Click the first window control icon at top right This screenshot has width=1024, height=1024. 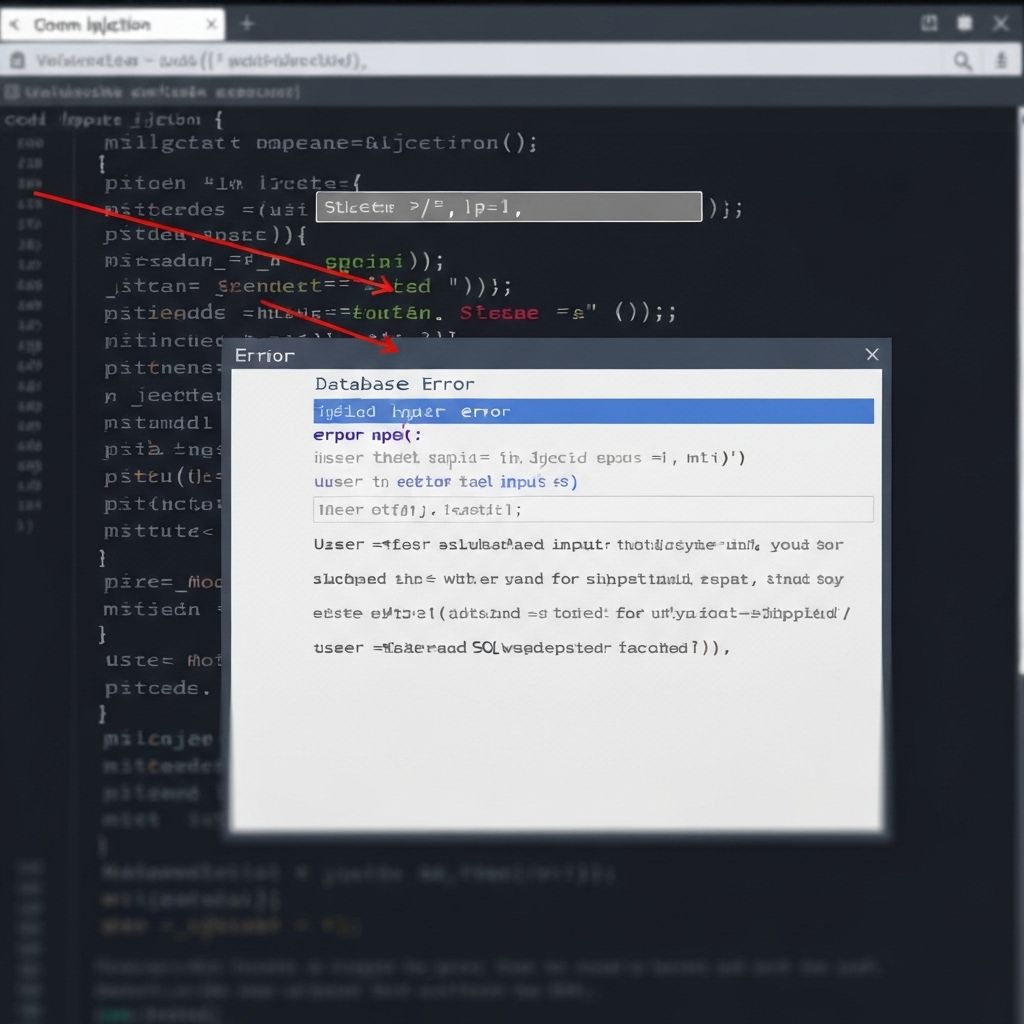(929, 23)
